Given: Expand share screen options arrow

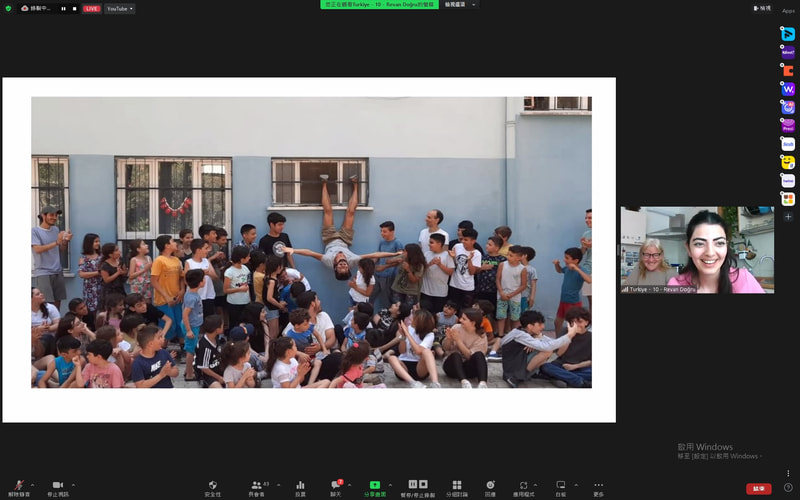Looking at the screenshot, I should pos(390,485).
